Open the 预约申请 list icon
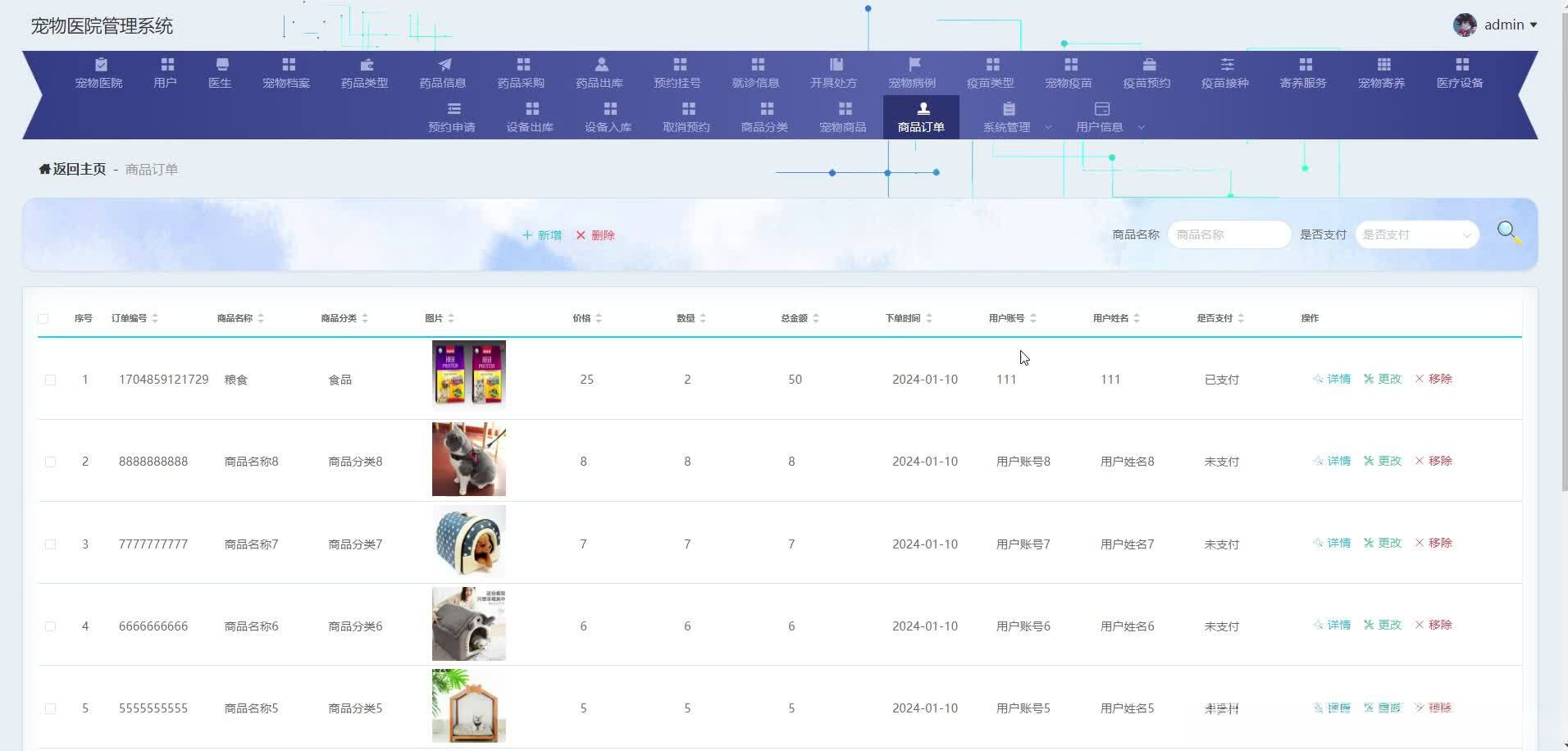 tap(454, 109)
